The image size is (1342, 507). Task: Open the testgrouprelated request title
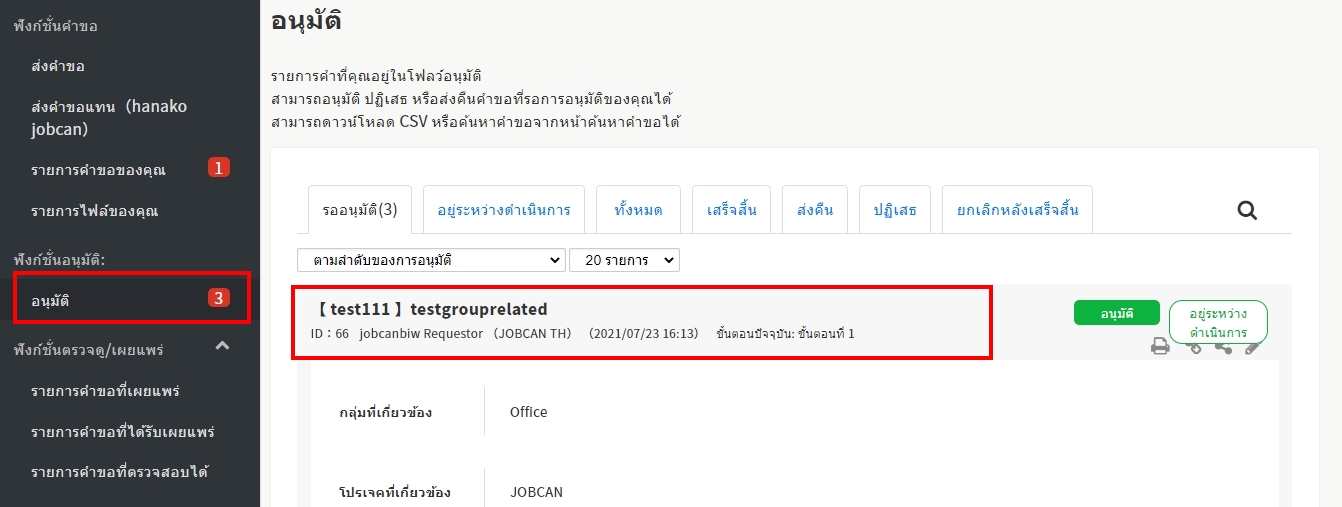432,309
